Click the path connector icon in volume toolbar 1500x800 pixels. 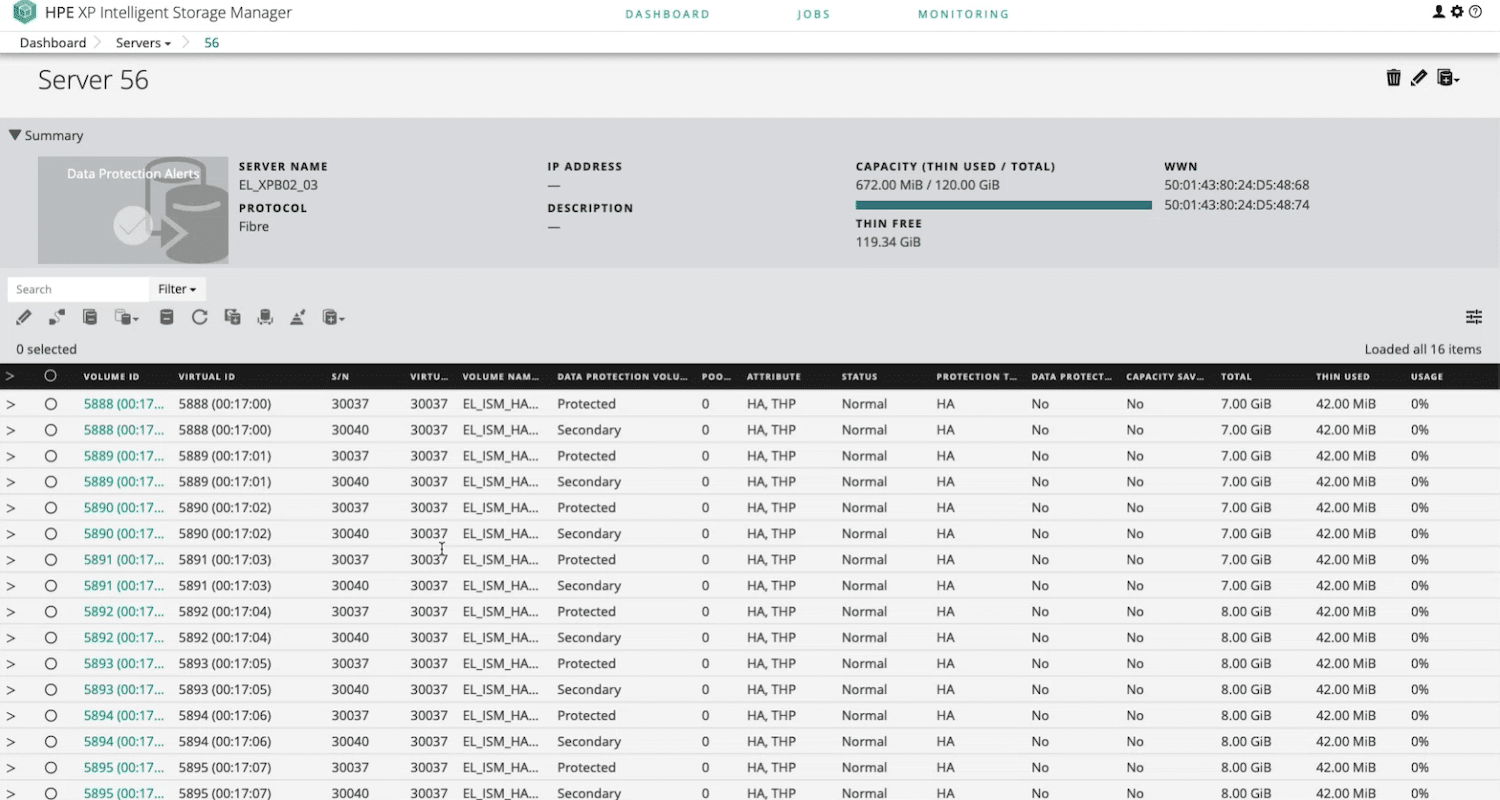pyautogui.click(x=57, y=317)
